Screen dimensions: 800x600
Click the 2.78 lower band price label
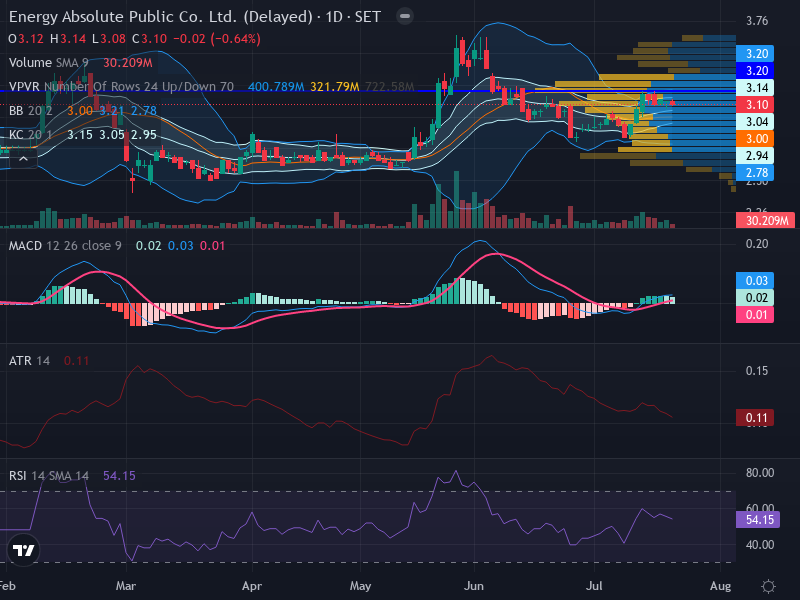[755, 172]
